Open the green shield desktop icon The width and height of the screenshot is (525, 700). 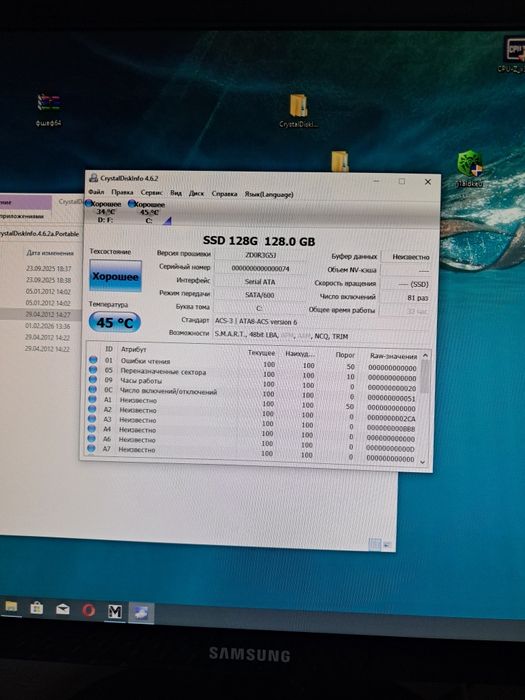(470, 168)
